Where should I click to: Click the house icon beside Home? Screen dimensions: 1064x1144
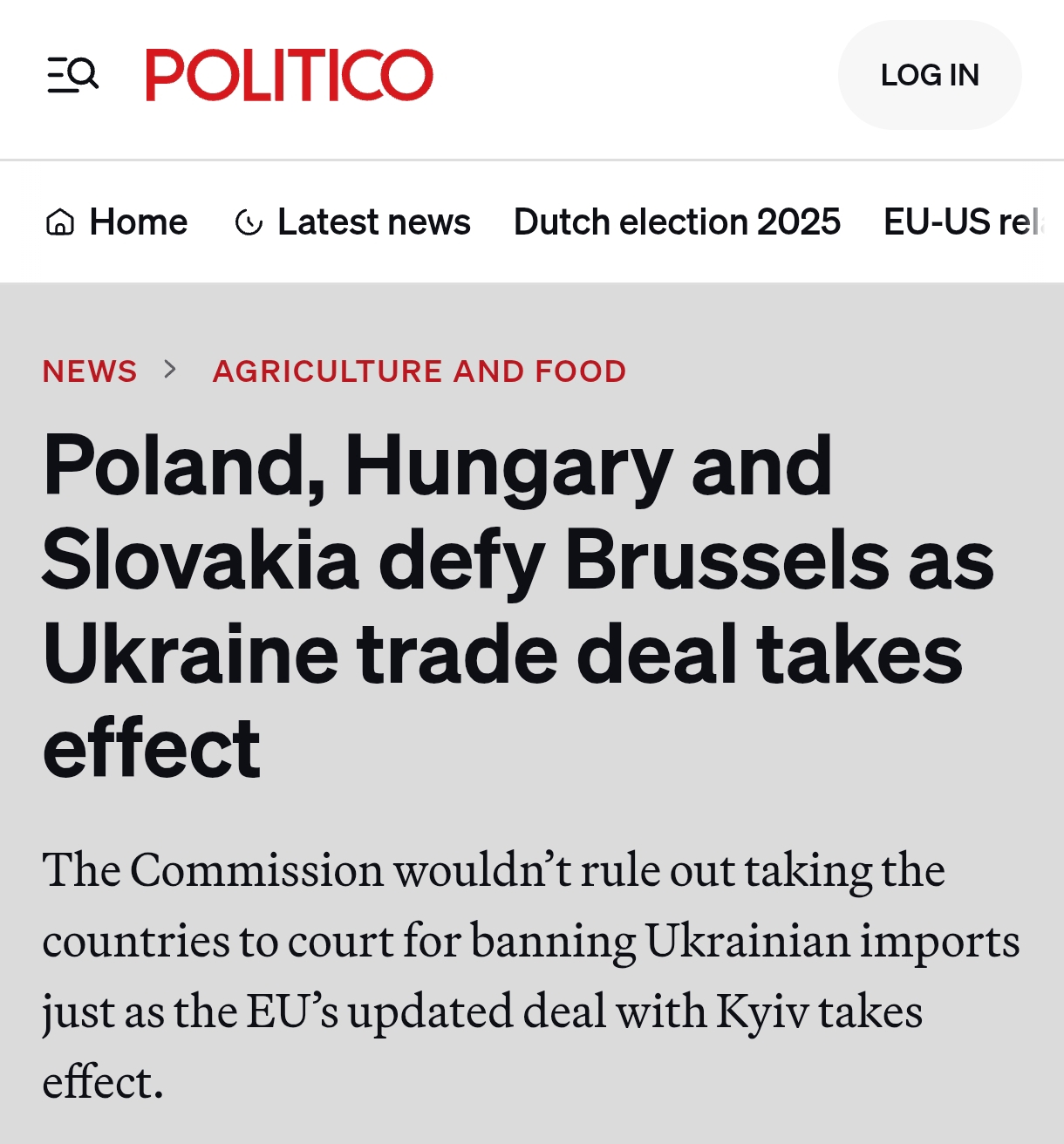pyautogui.click(x=59, y=222)
